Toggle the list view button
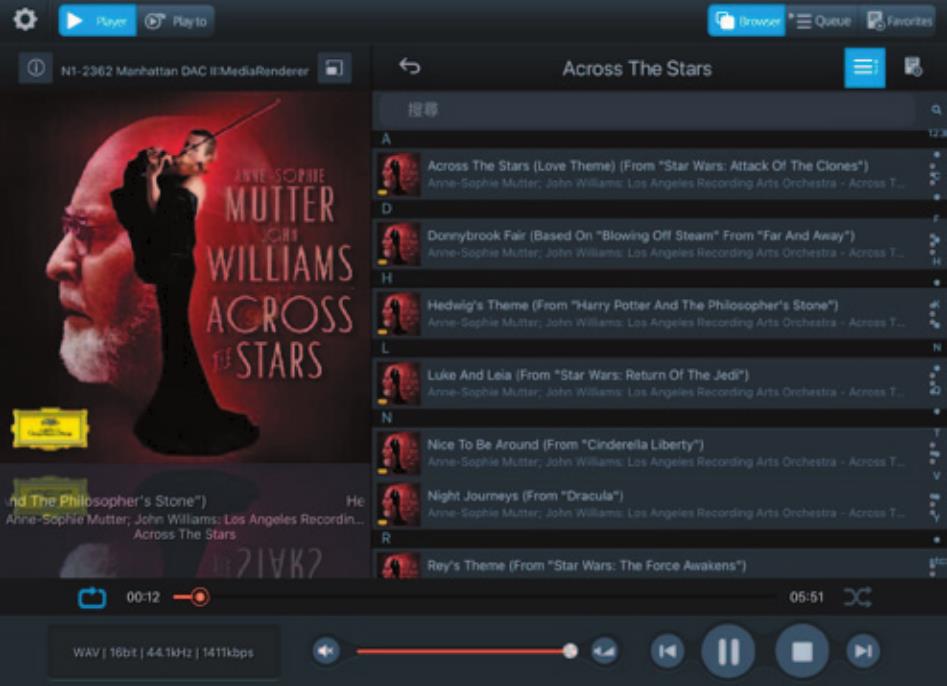947x686 pixels. [x=864, y=68]
